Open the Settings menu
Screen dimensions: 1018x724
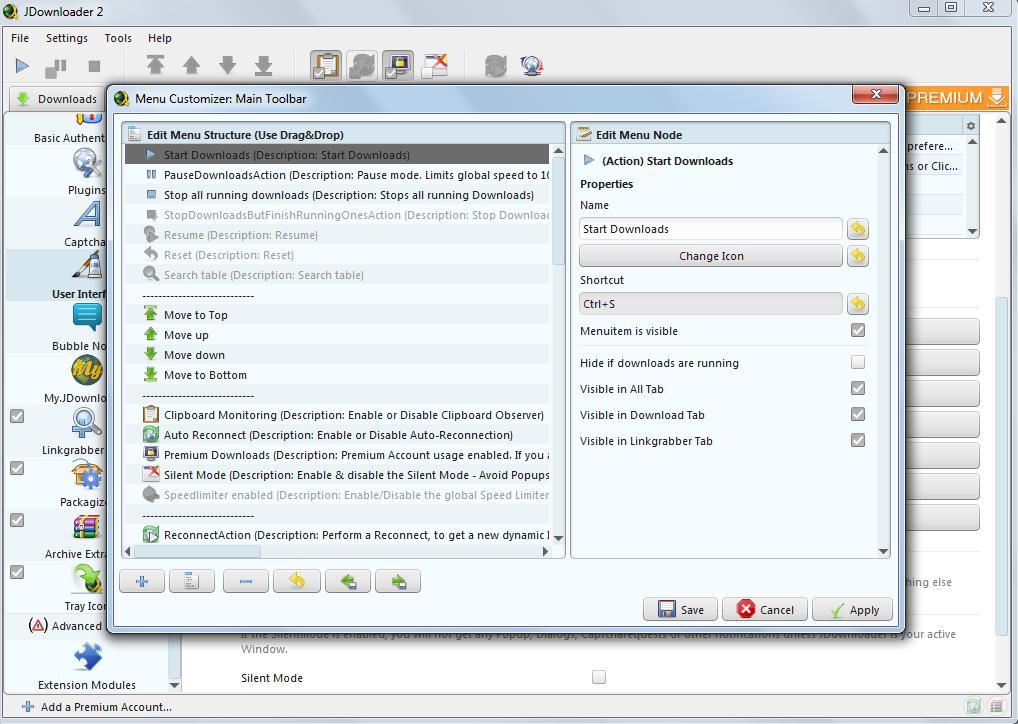[67, 38]
